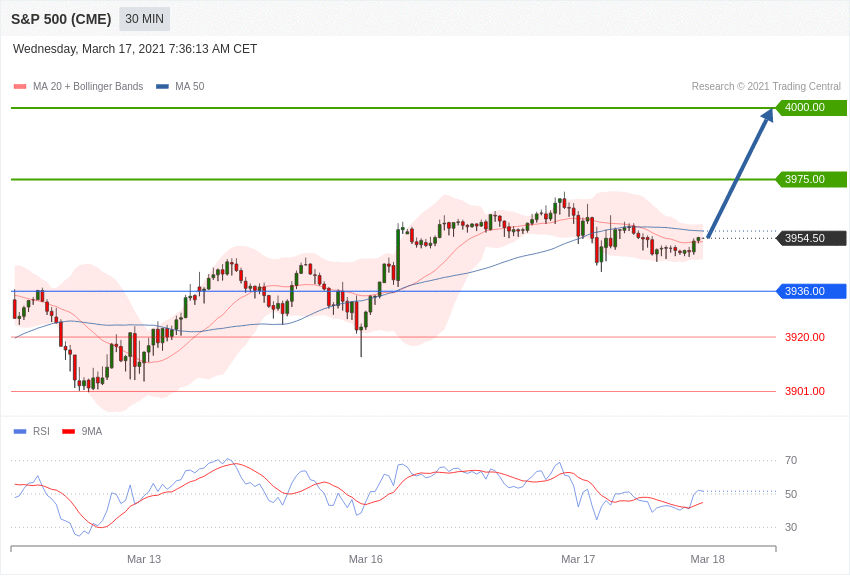
Task: Click the 3975.00 green price tag
Action: coord(811,179)
